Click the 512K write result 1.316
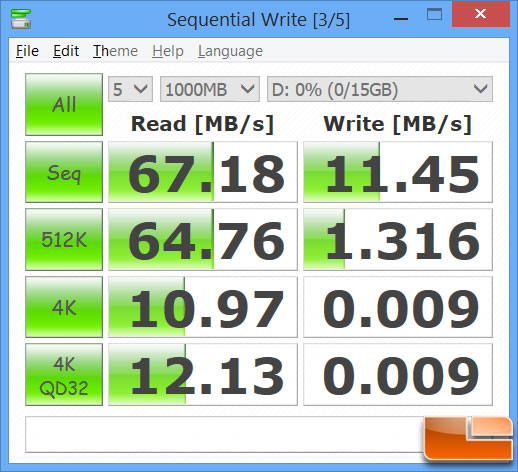Image resolution: width=518 pixels, height=472 pixels. (398, 239)
